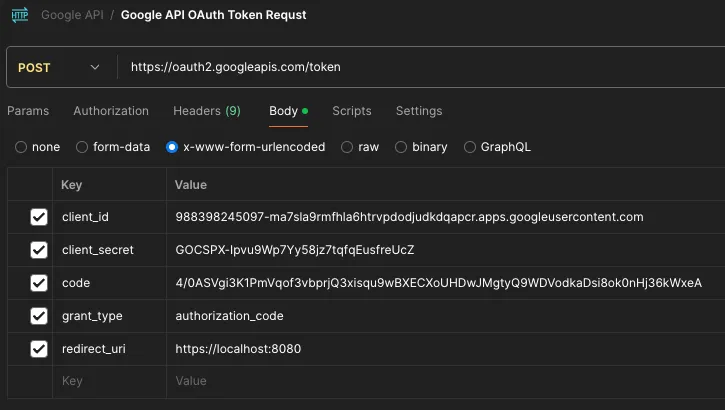Uncheck the client_id row checkbox
The width and height of the screenshot is (725, 410).
(39, 217)
